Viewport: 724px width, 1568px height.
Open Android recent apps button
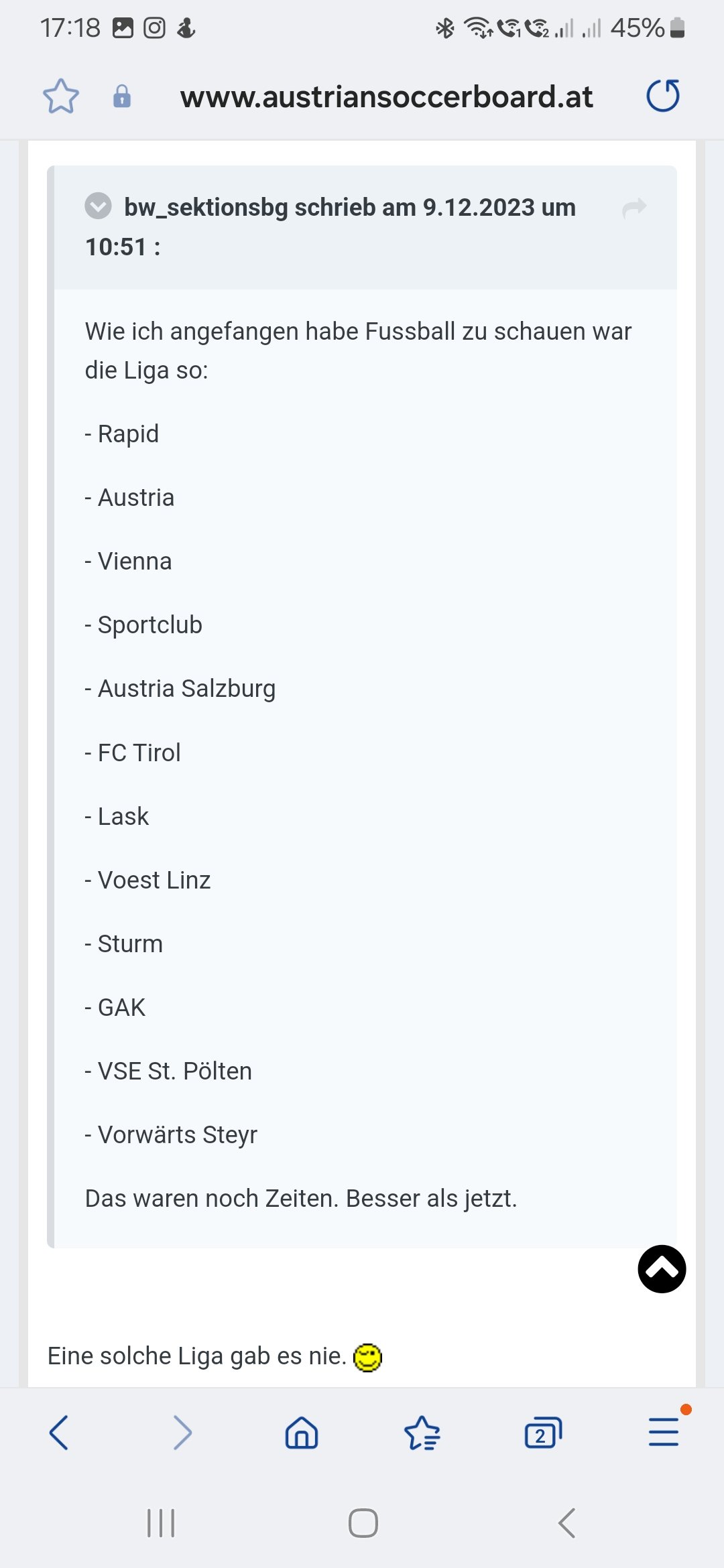tap(161, 1523)
